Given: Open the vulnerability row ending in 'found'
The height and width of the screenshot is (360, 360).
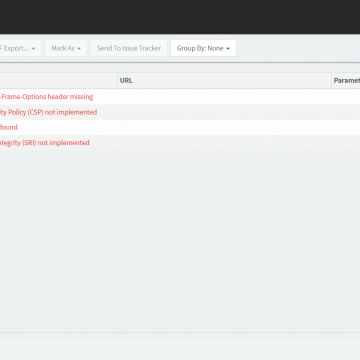Looking at the screenshot, I should pos(9,127).
